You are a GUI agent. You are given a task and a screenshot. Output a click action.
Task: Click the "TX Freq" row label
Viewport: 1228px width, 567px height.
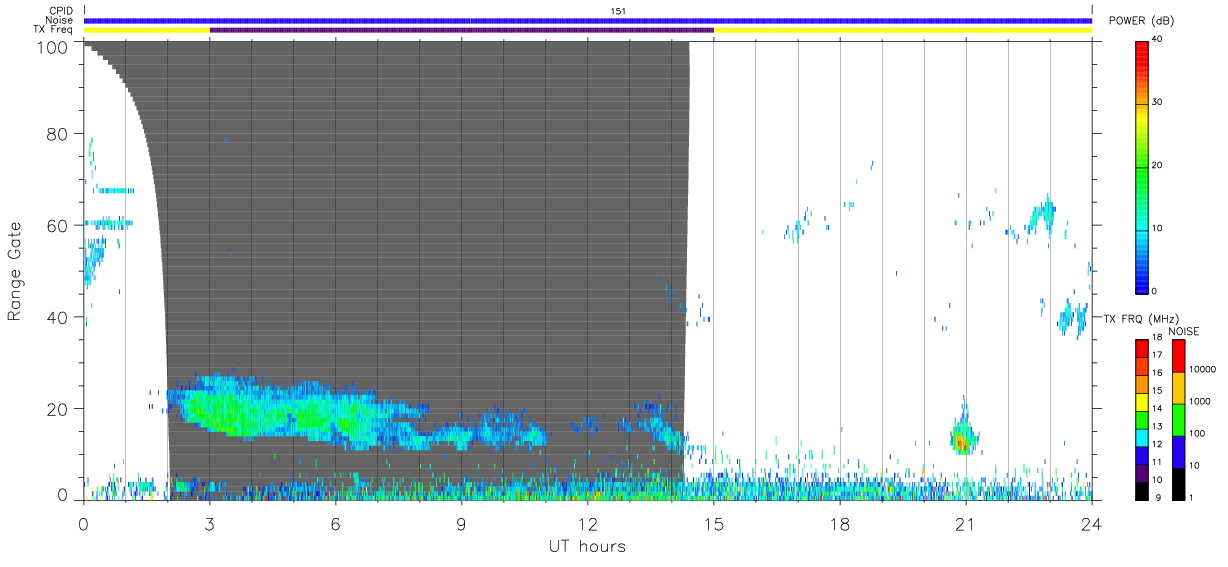pyautogui.click(x=54, y=30)
